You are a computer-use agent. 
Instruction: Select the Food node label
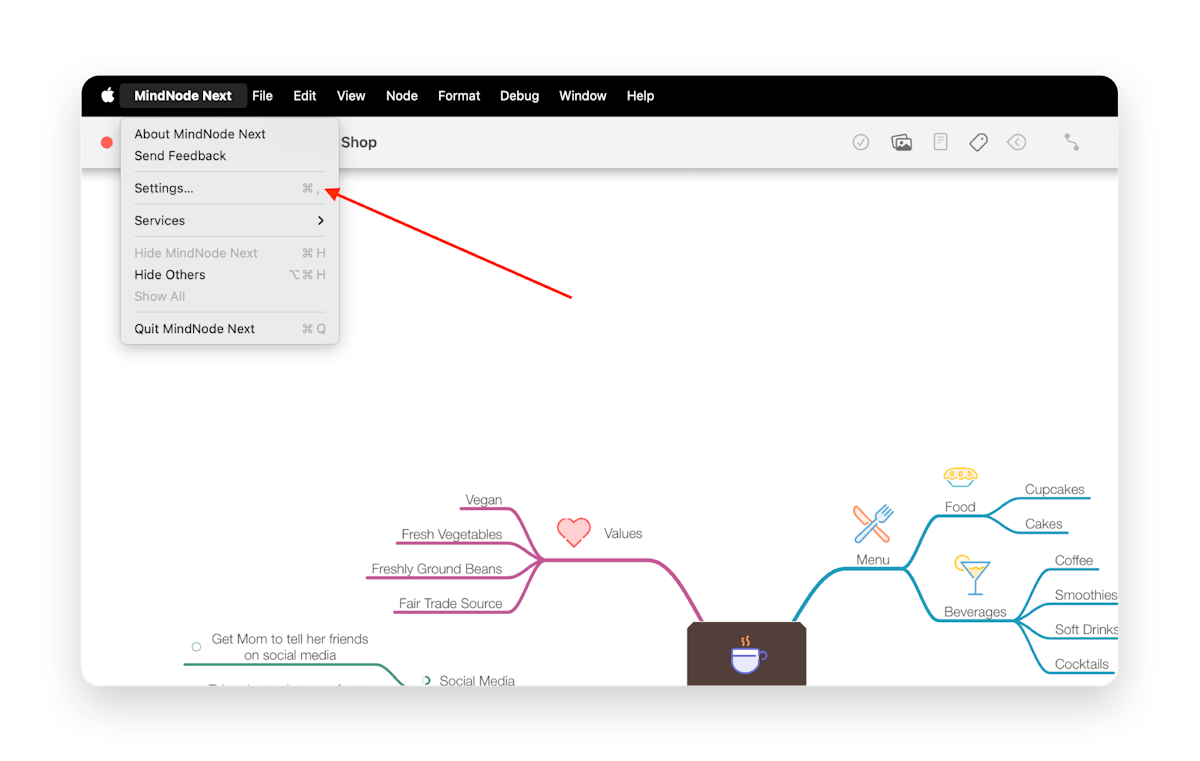pyautogui.click(x=960, y=507)
